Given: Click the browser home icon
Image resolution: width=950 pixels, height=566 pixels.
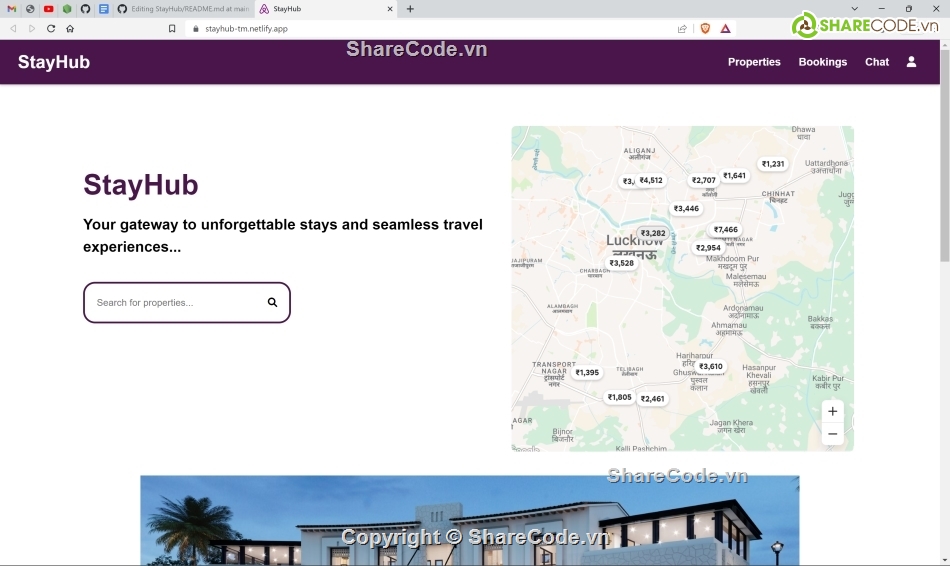Looking at the screenshot, I should tap(70, 29).
